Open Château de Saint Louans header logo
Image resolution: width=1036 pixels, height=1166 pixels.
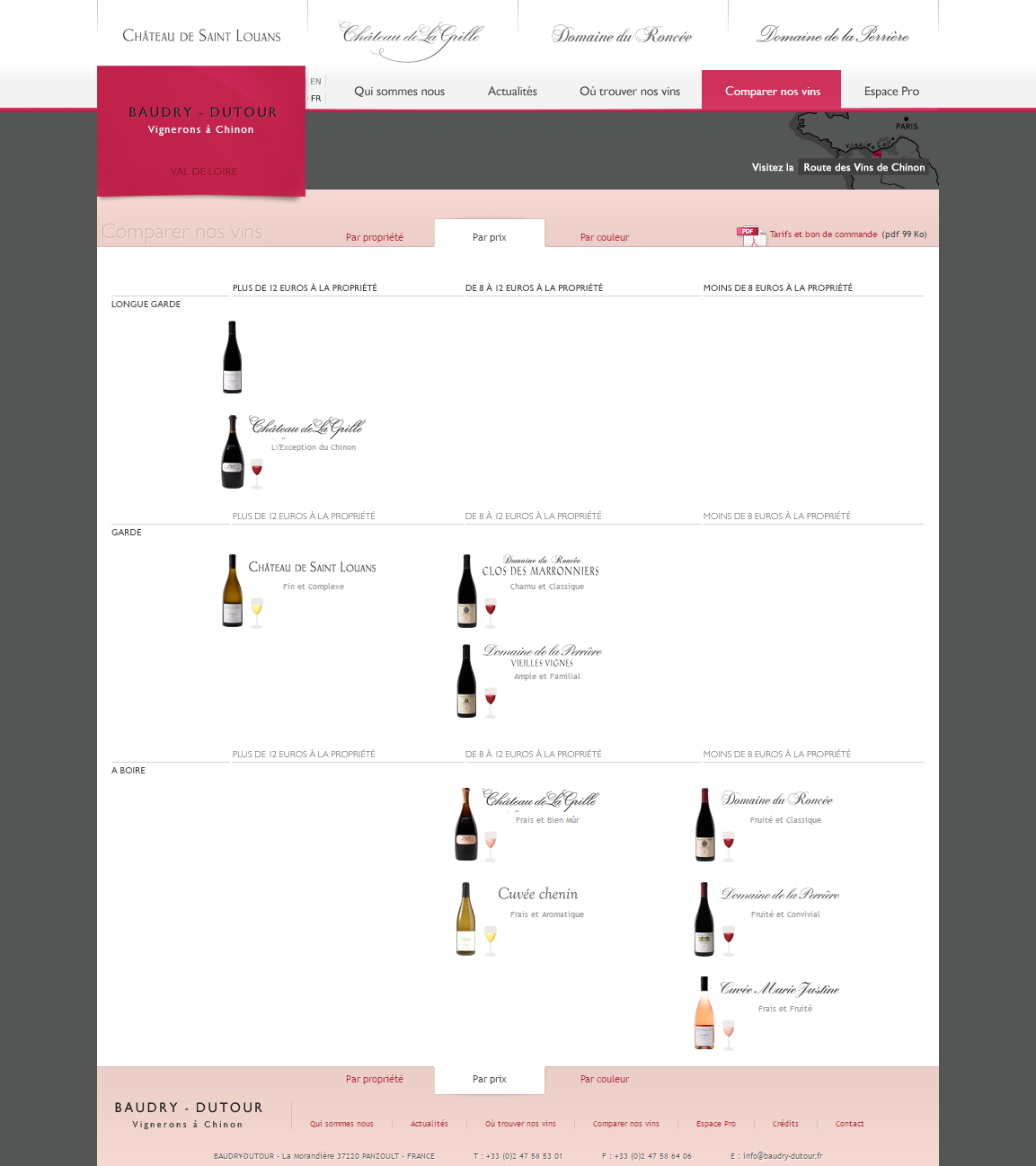click(202, 36)
